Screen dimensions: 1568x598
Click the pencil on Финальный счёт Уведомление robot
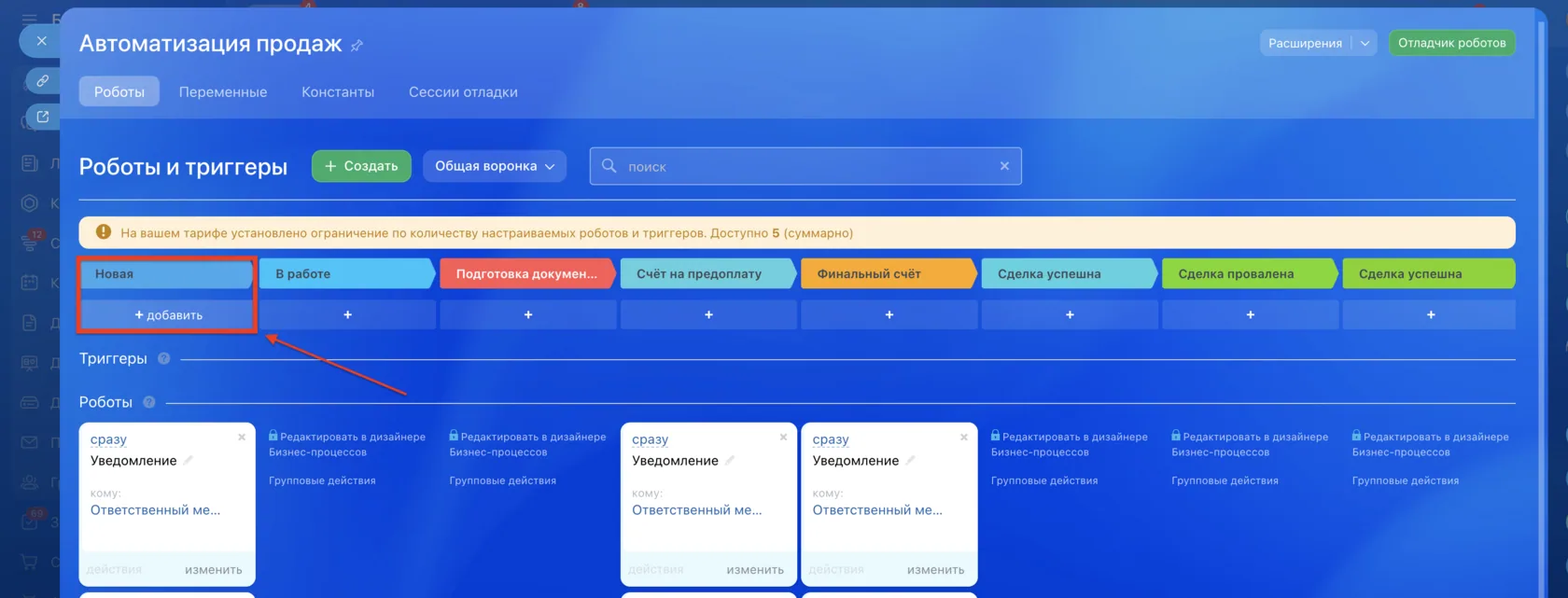click(x=910, y=461)
